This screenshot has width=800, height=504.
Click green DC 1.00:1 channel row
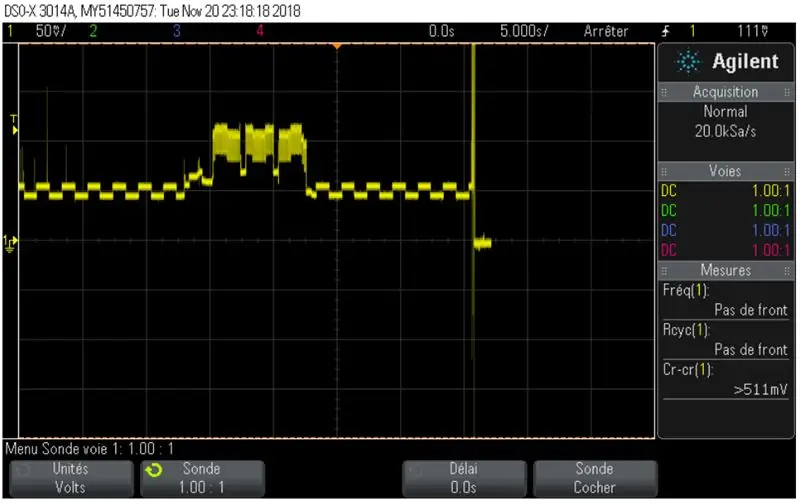(725, 210)
